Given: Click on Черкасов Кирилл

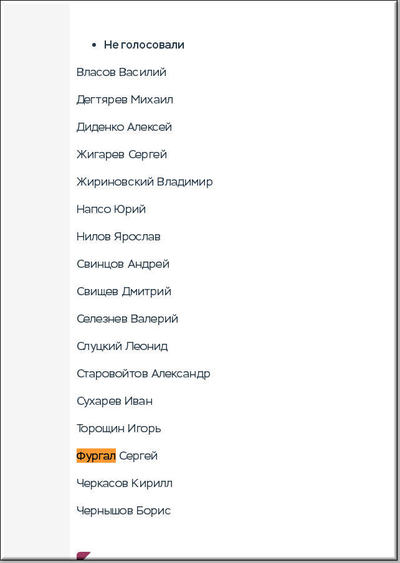Looking at the screenshot, I should (x=124, y=483).
